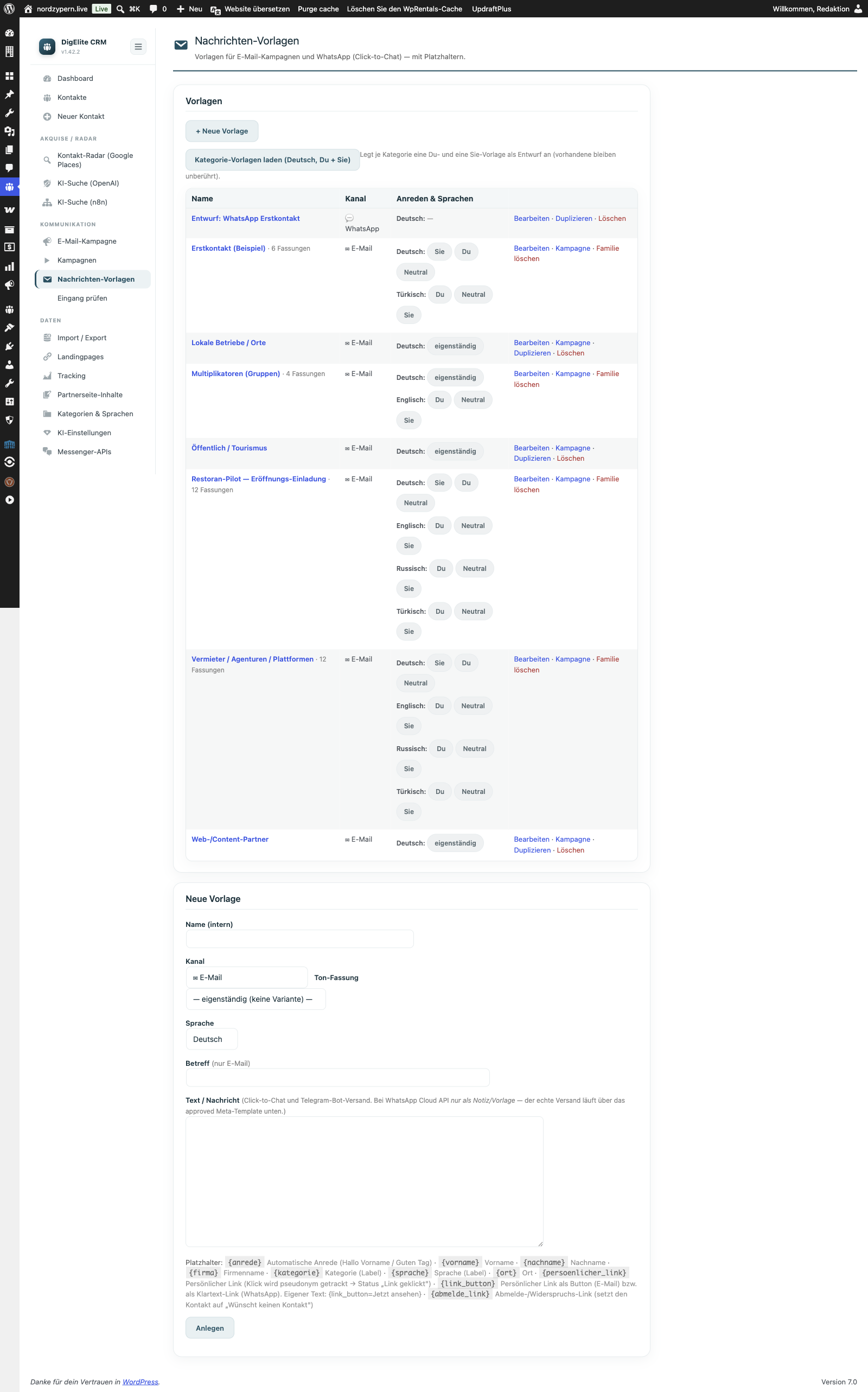The height and width of the screenshot is (1392, 868).
Task: Open the Users person icon in WP sidebar
Action: tap(9, 365)
